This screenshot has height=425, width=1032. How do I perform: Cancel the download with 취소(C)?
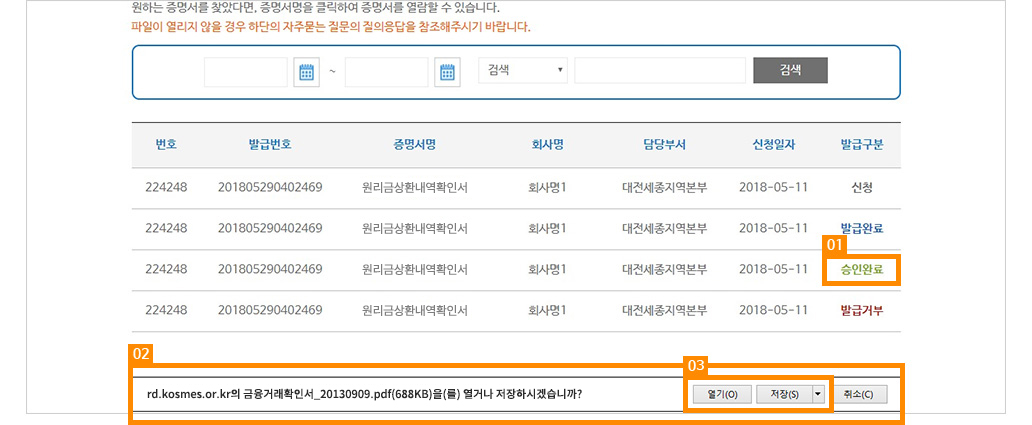pos(858,394)
